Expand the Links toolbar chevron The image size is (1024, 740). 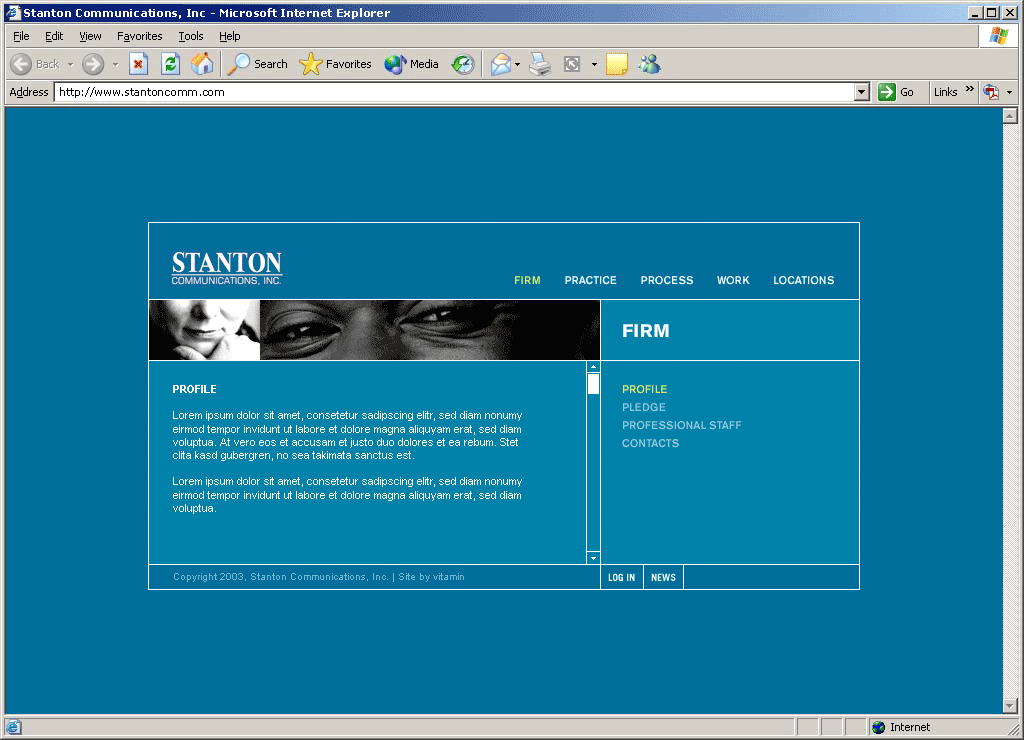click(969, 90)
